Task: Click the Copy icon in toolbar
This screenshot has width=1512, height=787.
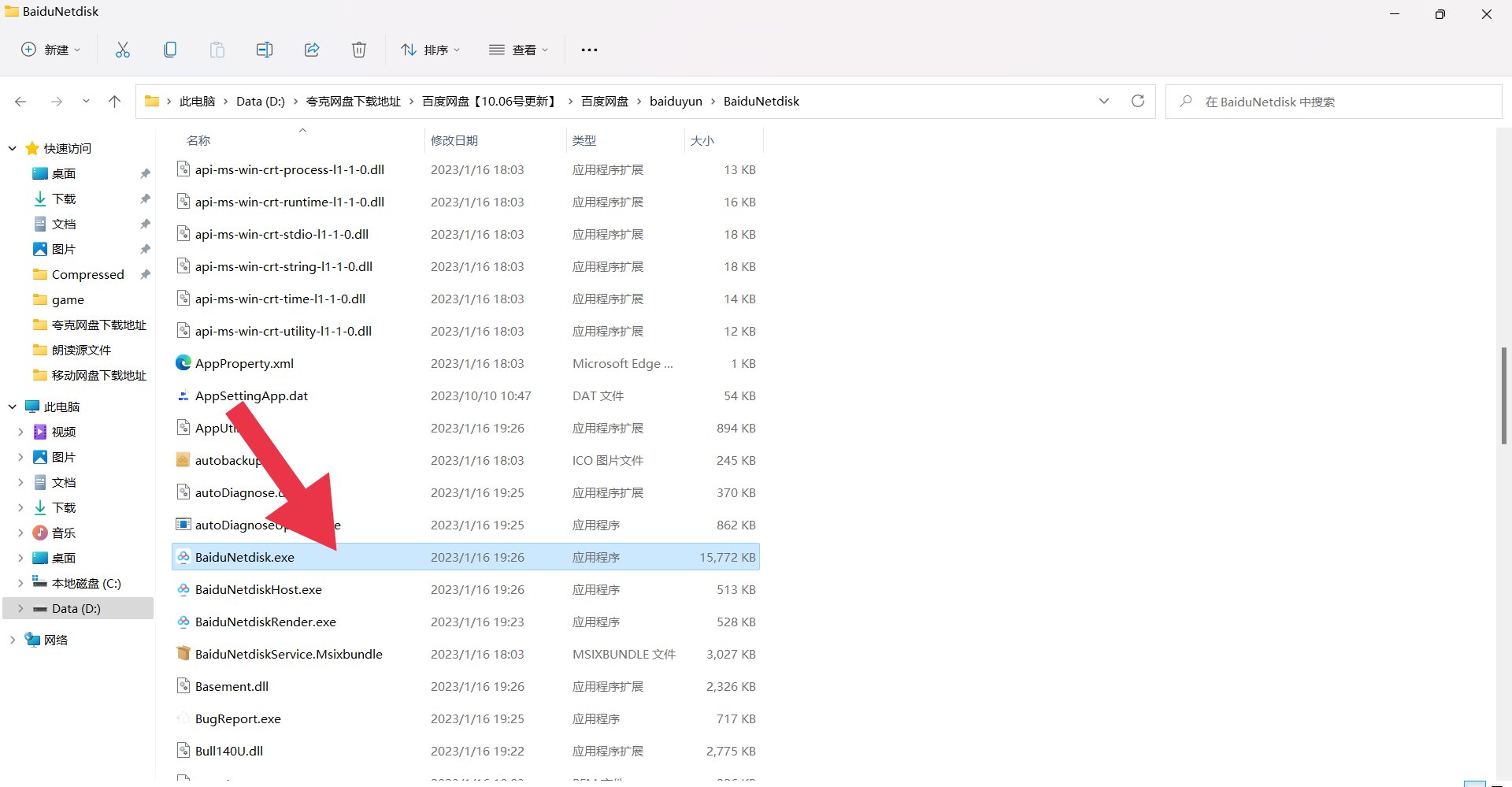Action: tap(170, 50)
